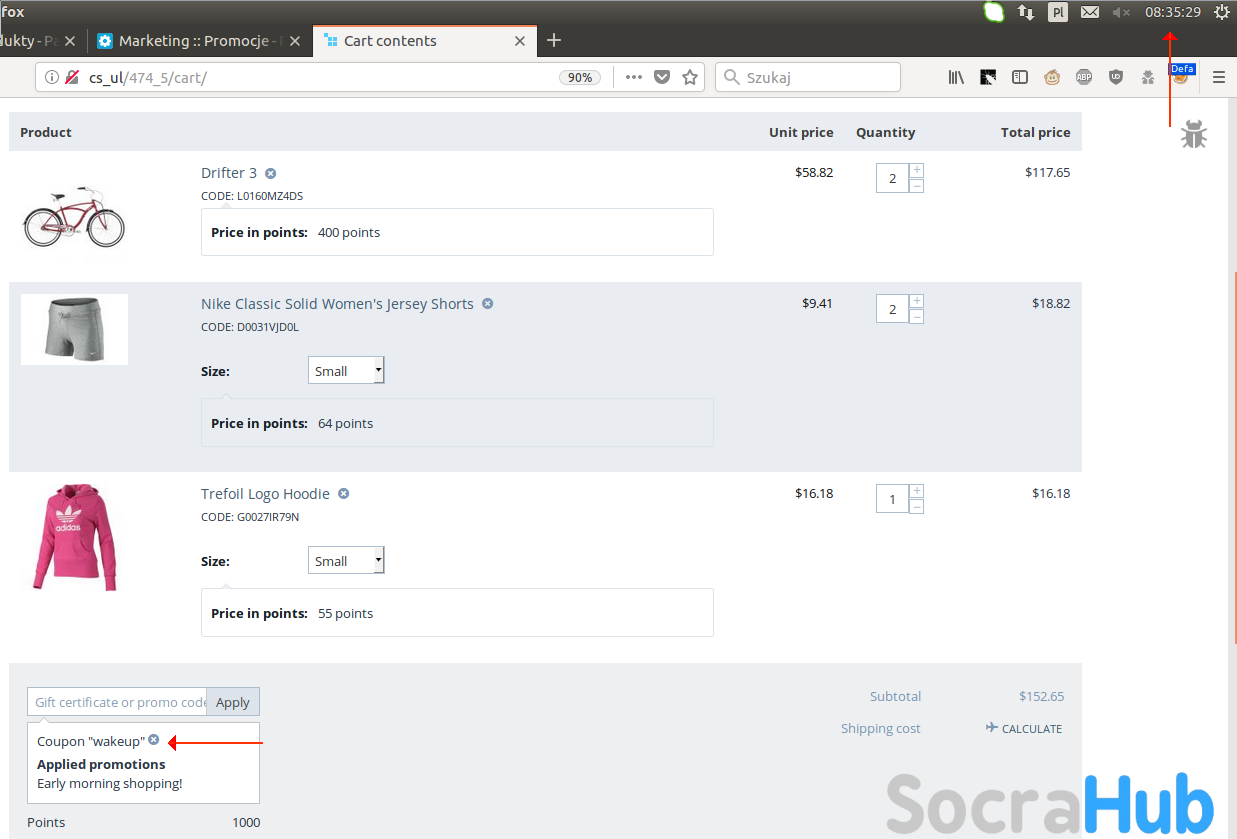Open the uBlock Origin shield icon
The height and width of the screenshot is (839, 1237).
tap(1116, 77)
